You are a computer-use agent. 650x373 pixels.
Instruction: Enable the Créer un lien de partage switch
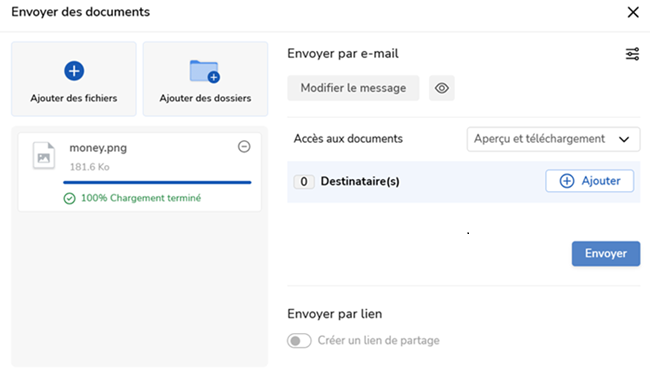coord(299,341)
